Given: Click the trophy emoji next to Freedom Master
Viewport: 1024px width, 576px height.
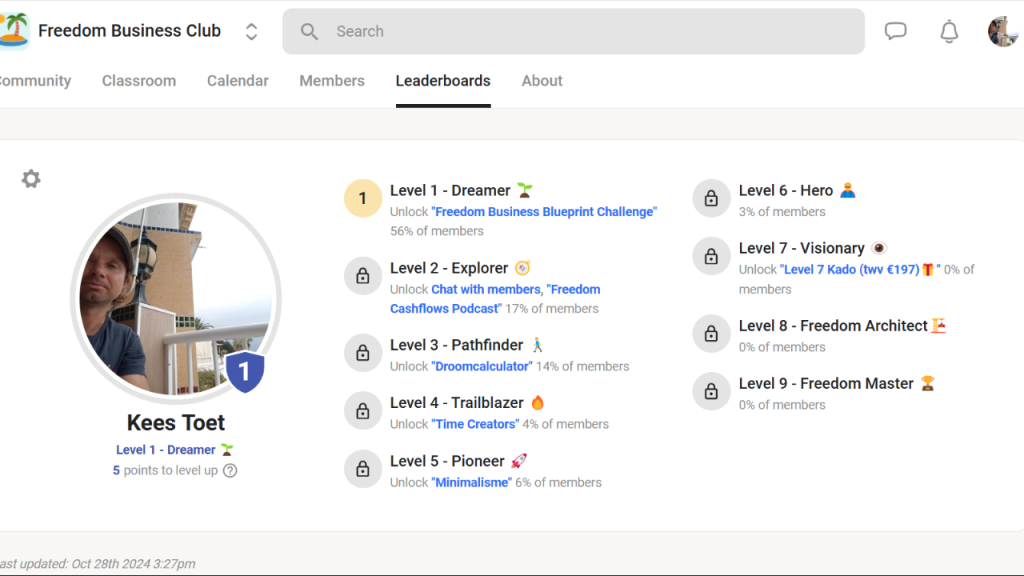Looking at the screenshot, I should coord(927,383).
